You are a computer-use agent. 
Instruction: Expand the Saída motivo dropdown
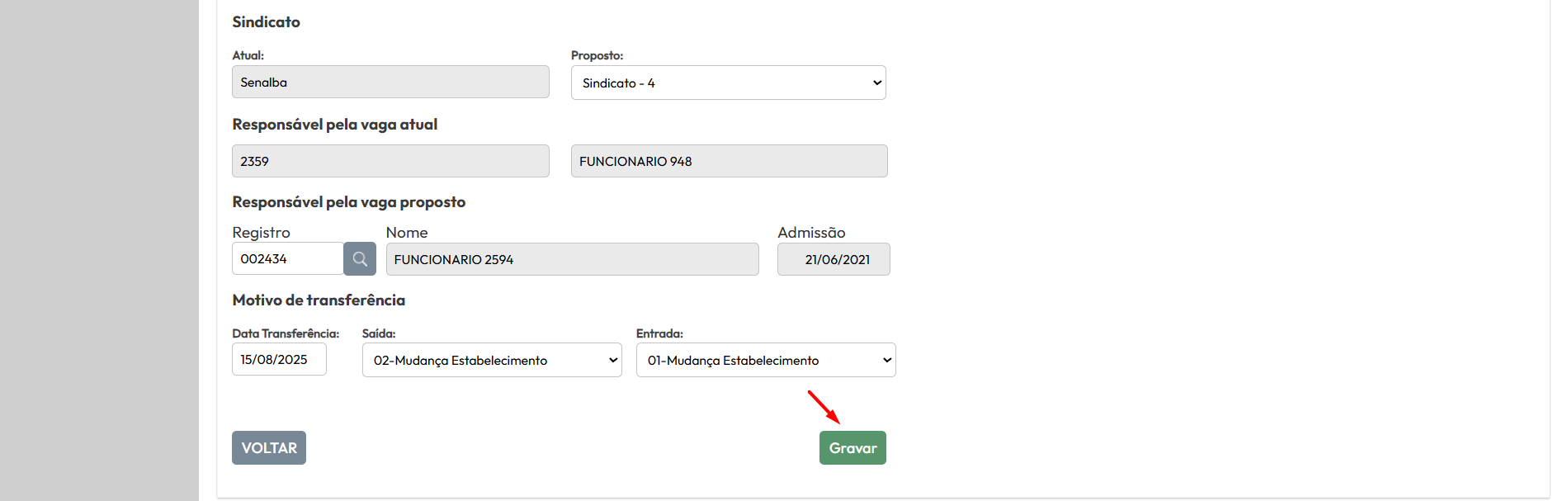492,360
